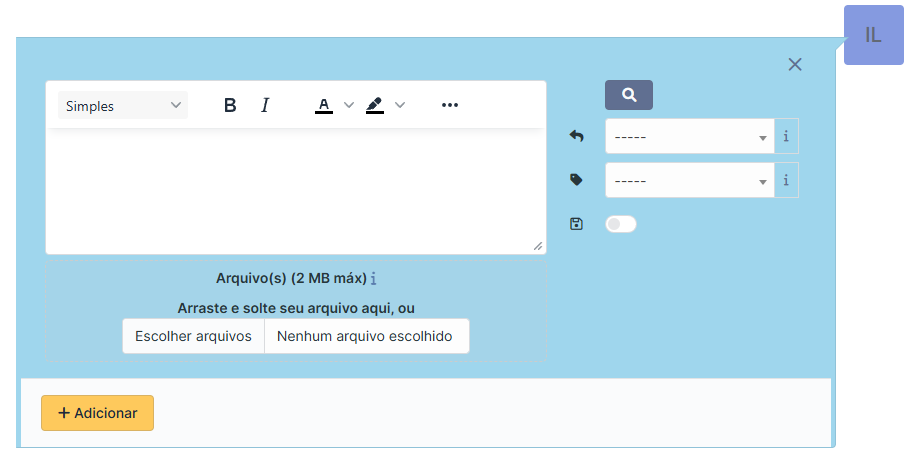
Task: Click the text 'Arraste e solte seu arquivo aqui, ou'
Action: point(296,308)
